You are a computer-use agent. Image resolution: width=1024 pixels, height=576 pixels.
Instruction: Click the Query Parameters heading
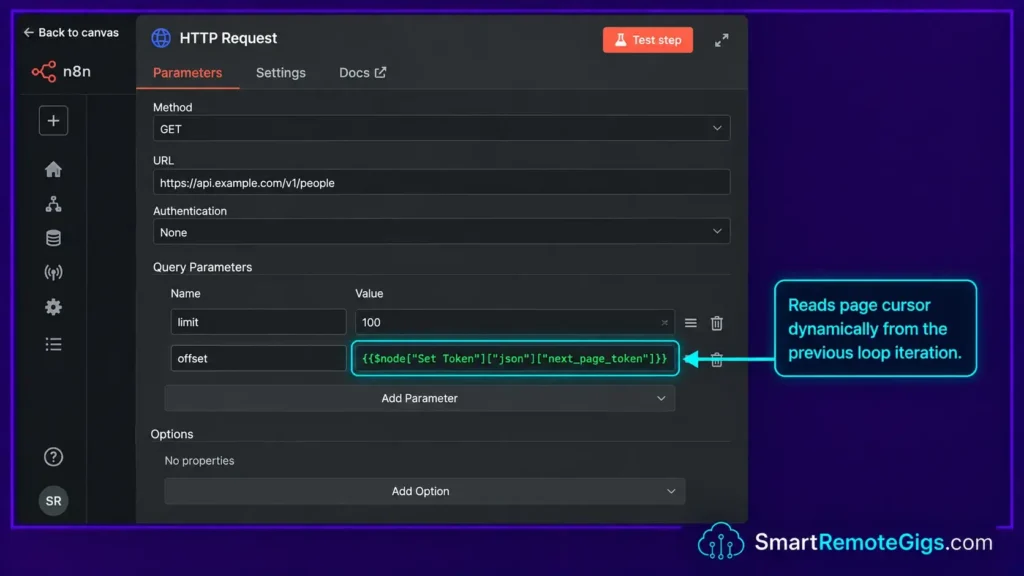[202, 267]
